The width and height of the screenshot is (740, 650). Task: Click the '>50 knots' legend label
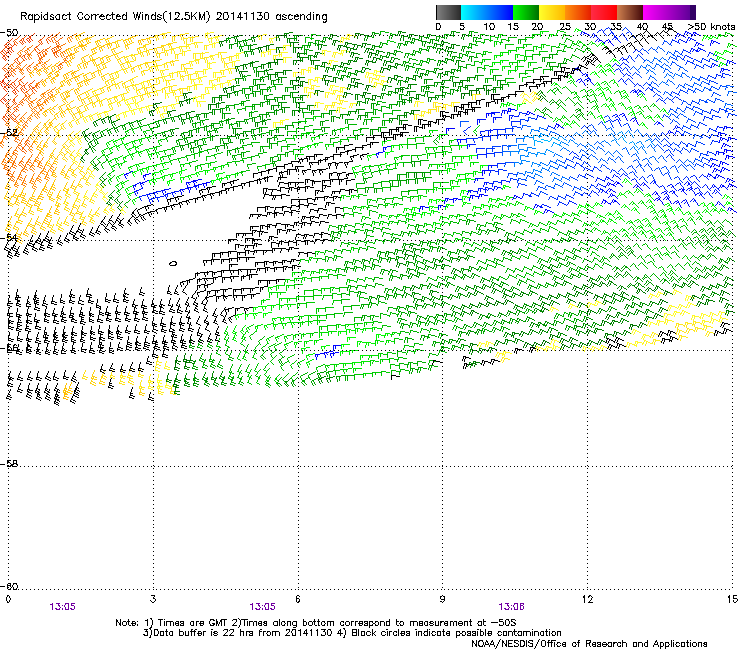[x=711, y=27]
